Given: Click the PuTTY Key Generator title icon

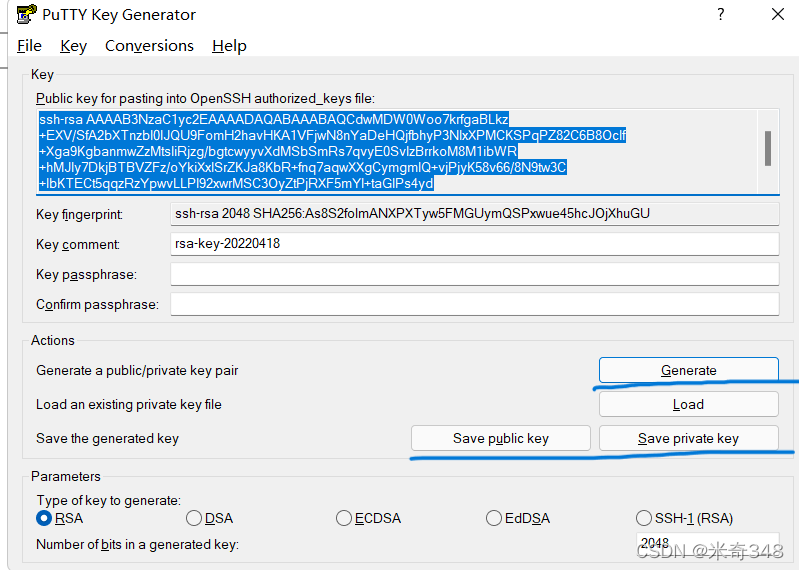Looking at the screenshot, I should coord(26,14).
